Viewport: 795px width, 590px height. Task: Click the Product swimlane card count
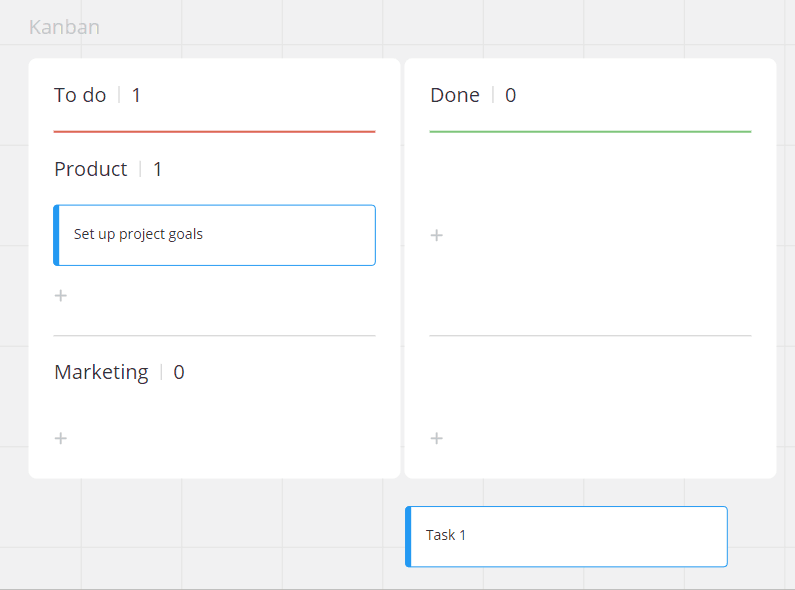coord(158,169)
